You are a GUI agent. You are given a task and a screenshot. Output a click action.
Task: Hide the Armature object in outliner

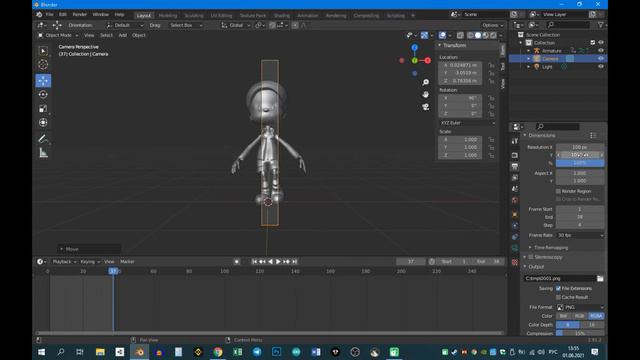point(601,51)
